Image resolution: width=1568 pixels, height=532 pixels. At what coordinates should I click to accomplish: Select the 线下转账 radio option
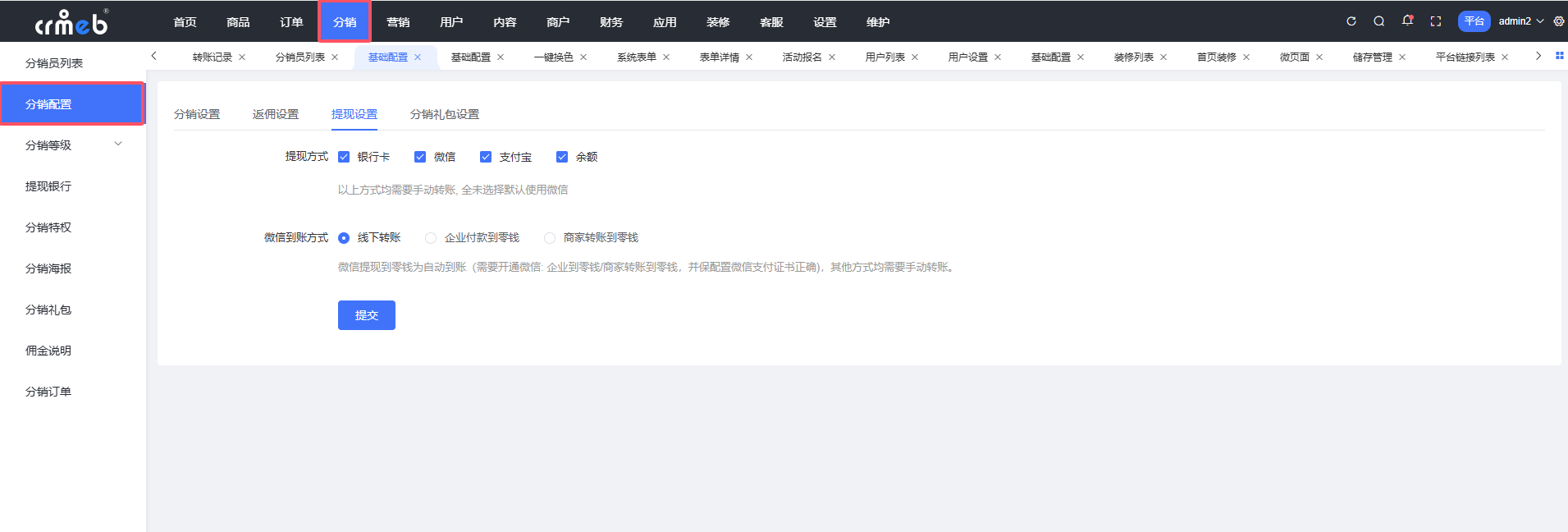(x=344, y=238)
